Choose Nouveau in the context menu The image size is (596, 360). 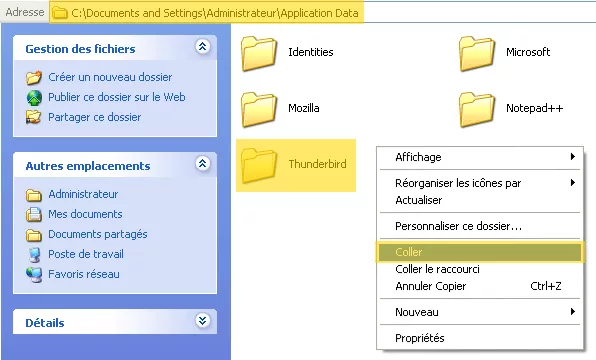click(480, 312)
